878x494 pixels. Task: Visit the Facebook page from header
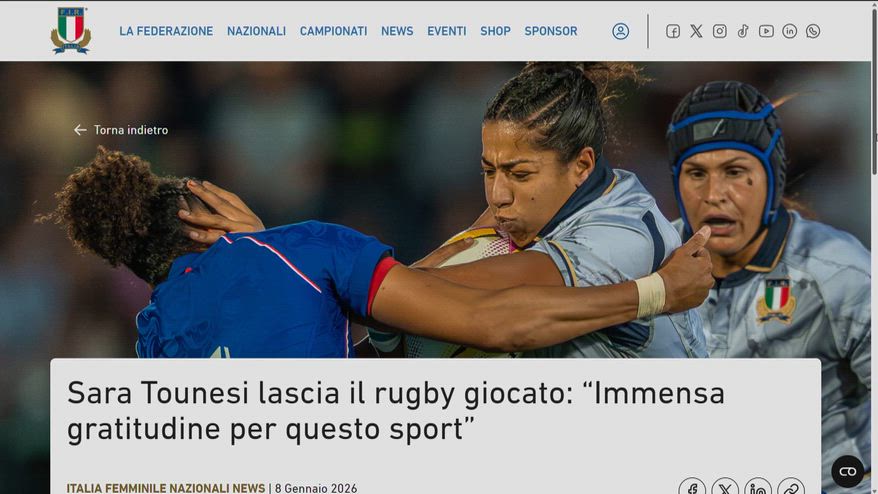coord(672,31)
